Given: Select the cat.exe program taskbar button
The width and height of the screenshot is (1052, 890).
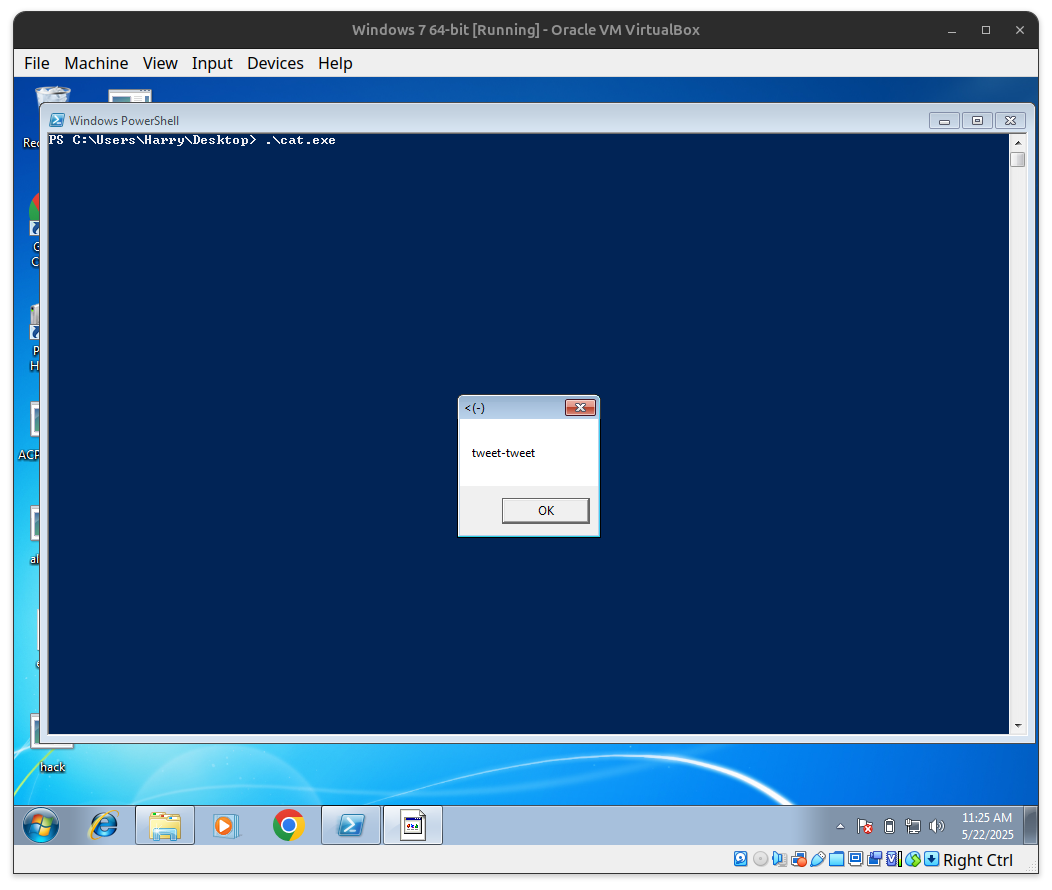Looking at the screenshot, I should [x=413, y=825].
